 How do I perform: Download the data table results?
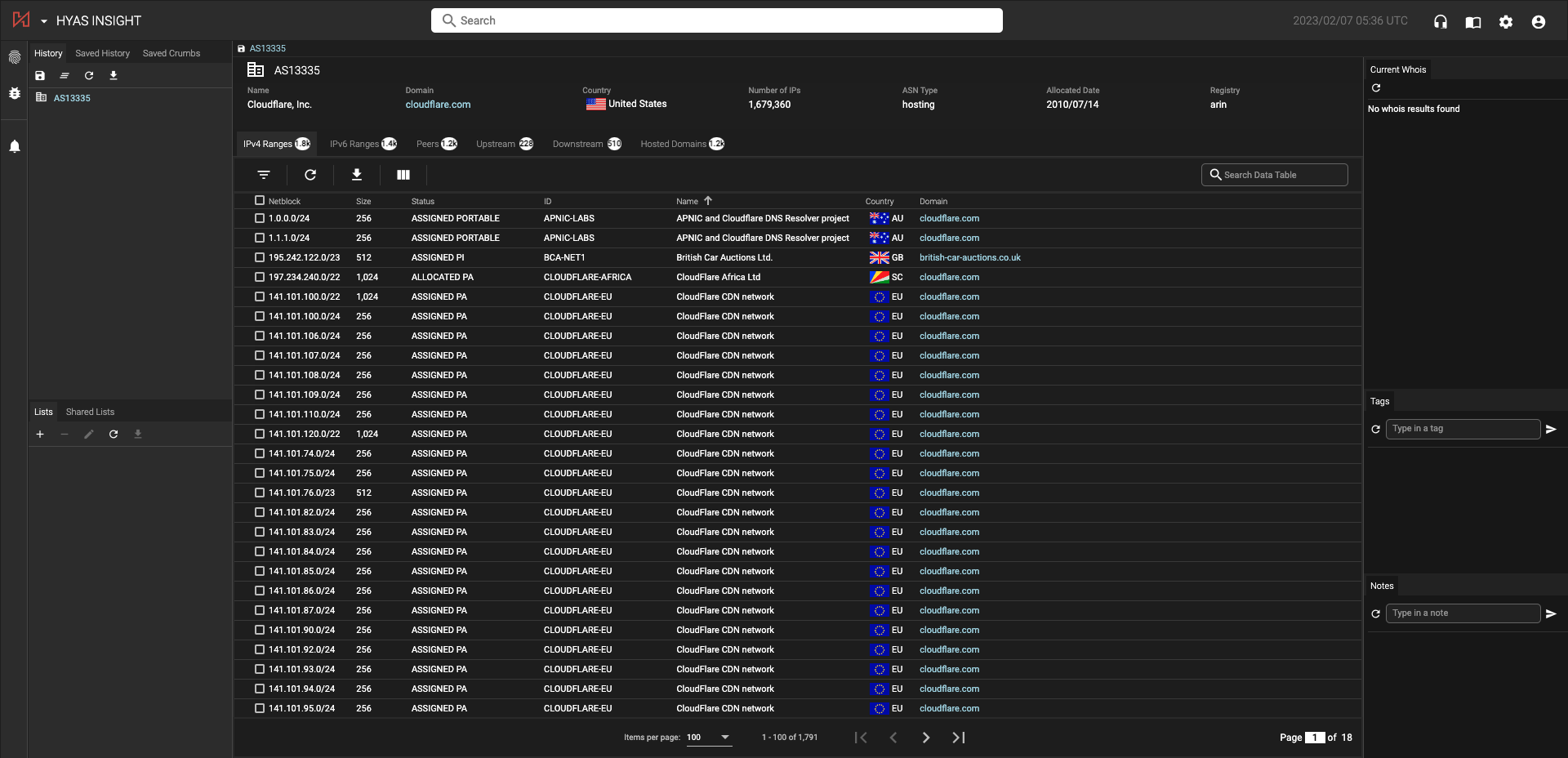click(357, 175)
